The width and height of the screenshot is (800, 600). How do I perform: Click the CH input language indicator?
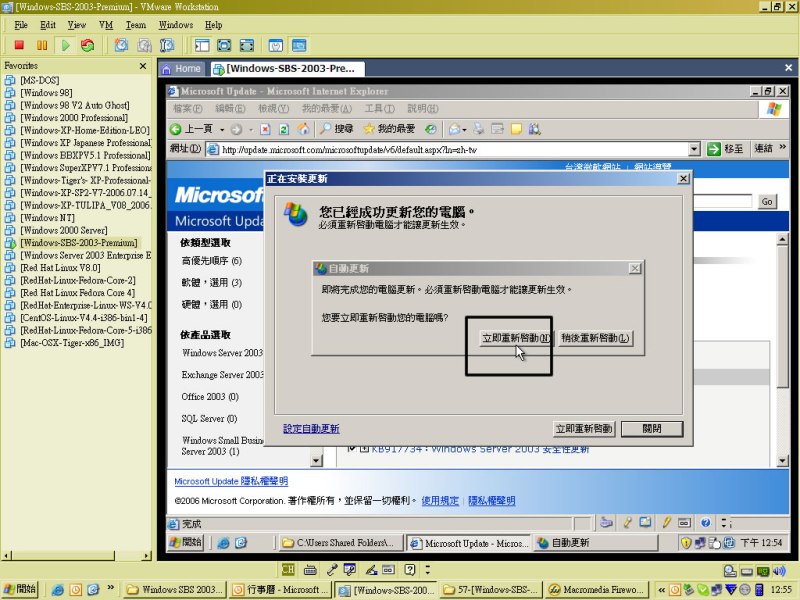(288, 569)
